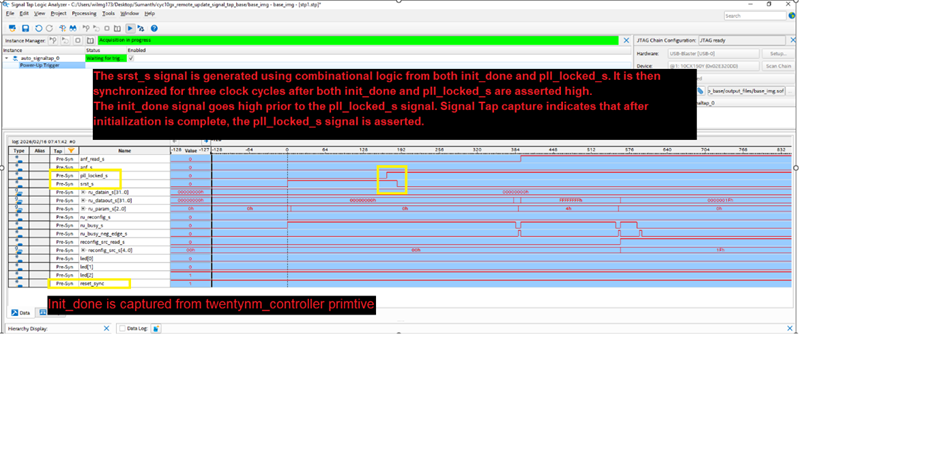Image resolution: width=939 pixels, height=464 pixels.
Task: Open the Tools menu
Action: point(108,13)
